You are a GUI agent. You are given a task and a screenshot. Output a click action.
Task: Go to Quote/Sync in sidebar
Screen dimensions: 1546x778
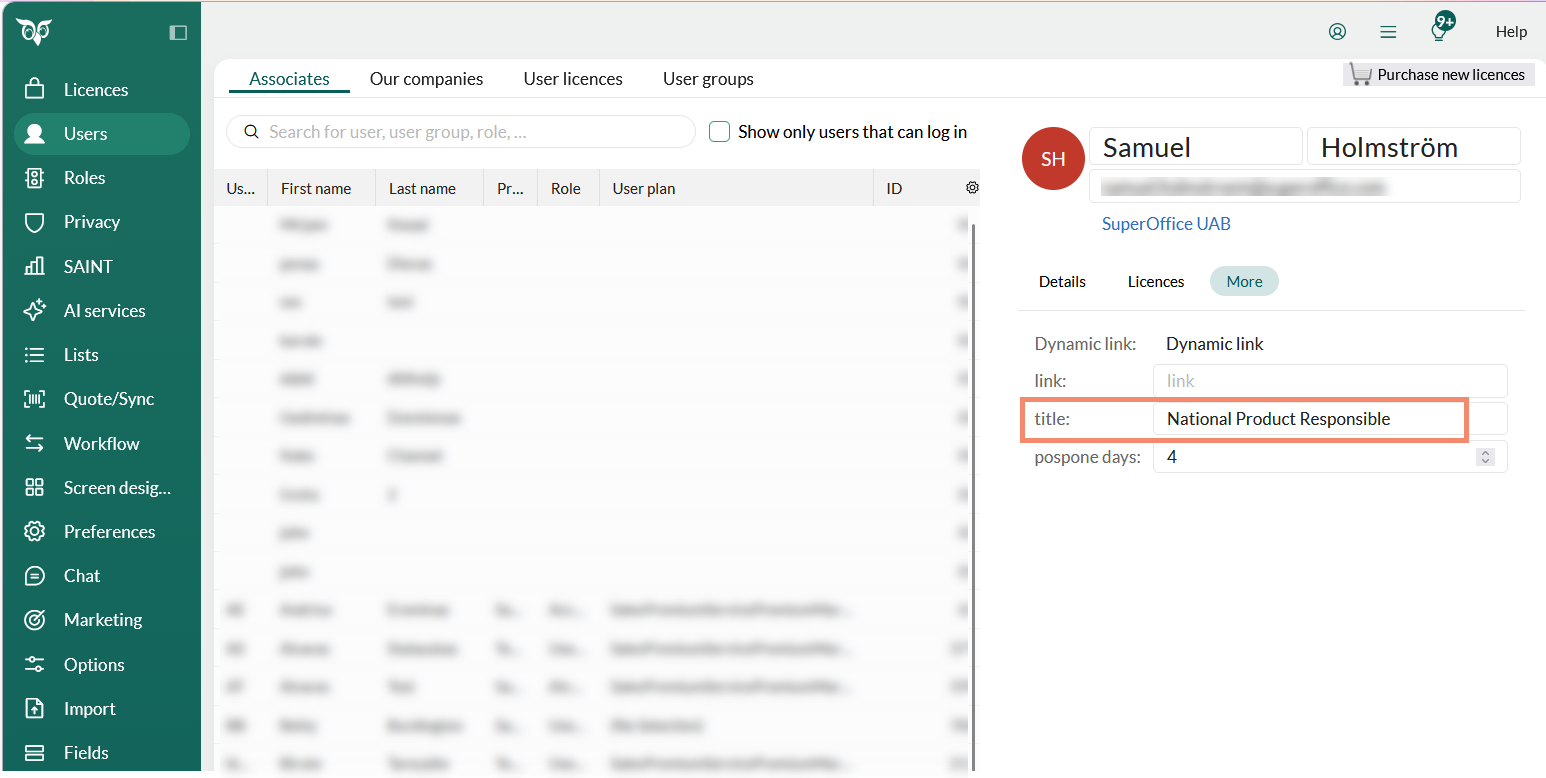[x=108, y=399]
